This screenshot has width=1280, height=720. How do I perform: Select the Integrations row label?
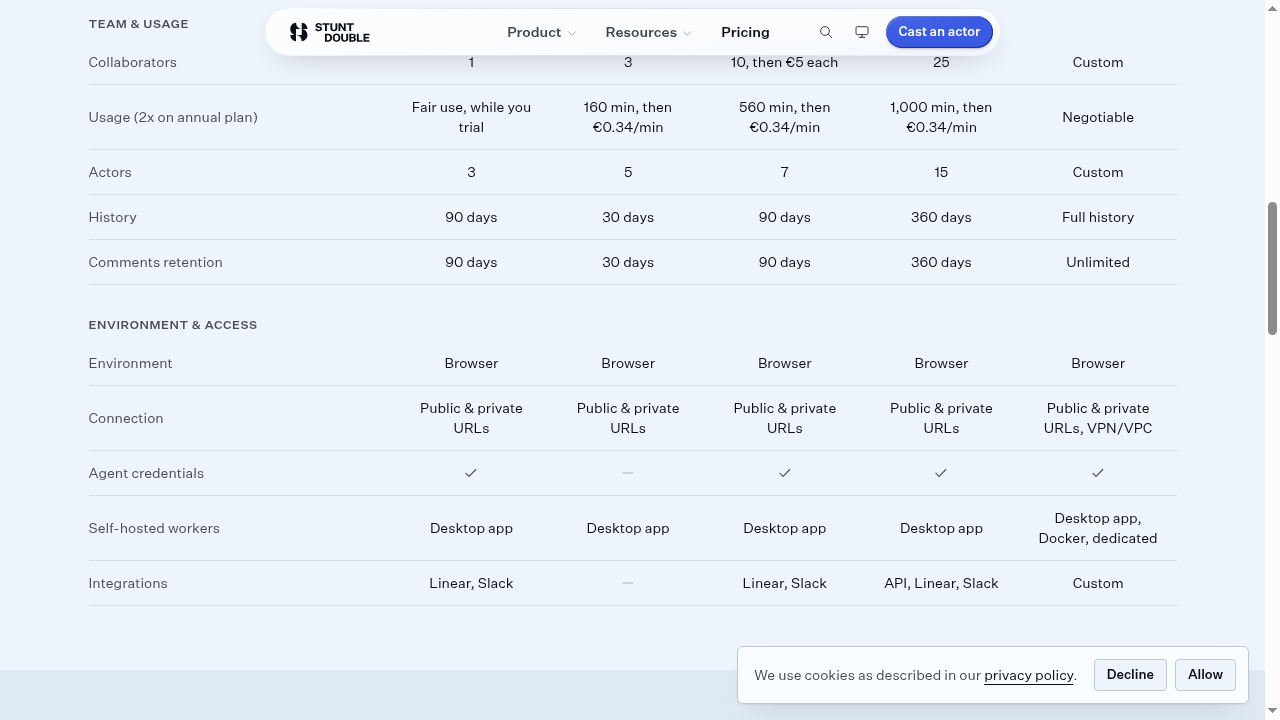[128, 583]
